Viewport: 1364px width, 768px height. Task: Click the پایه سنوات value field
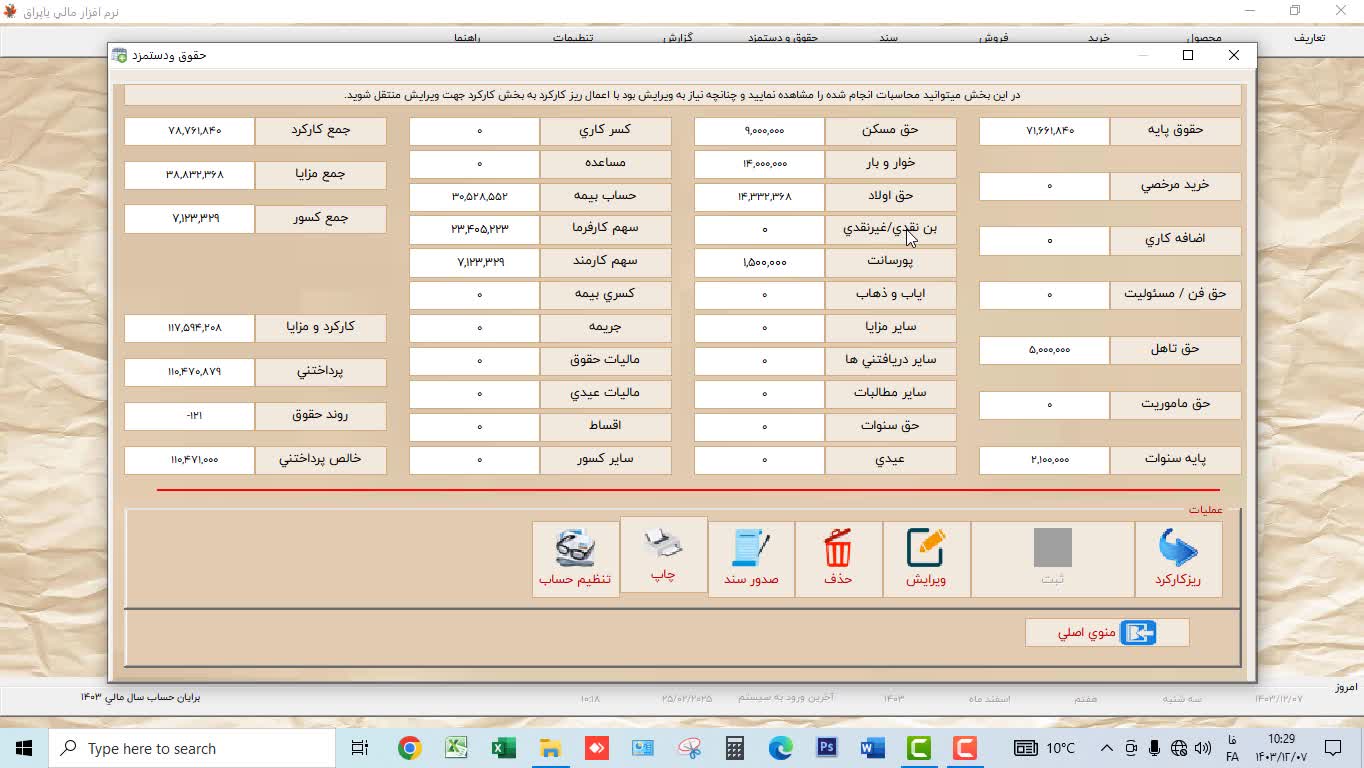(x=1044, y=460)
